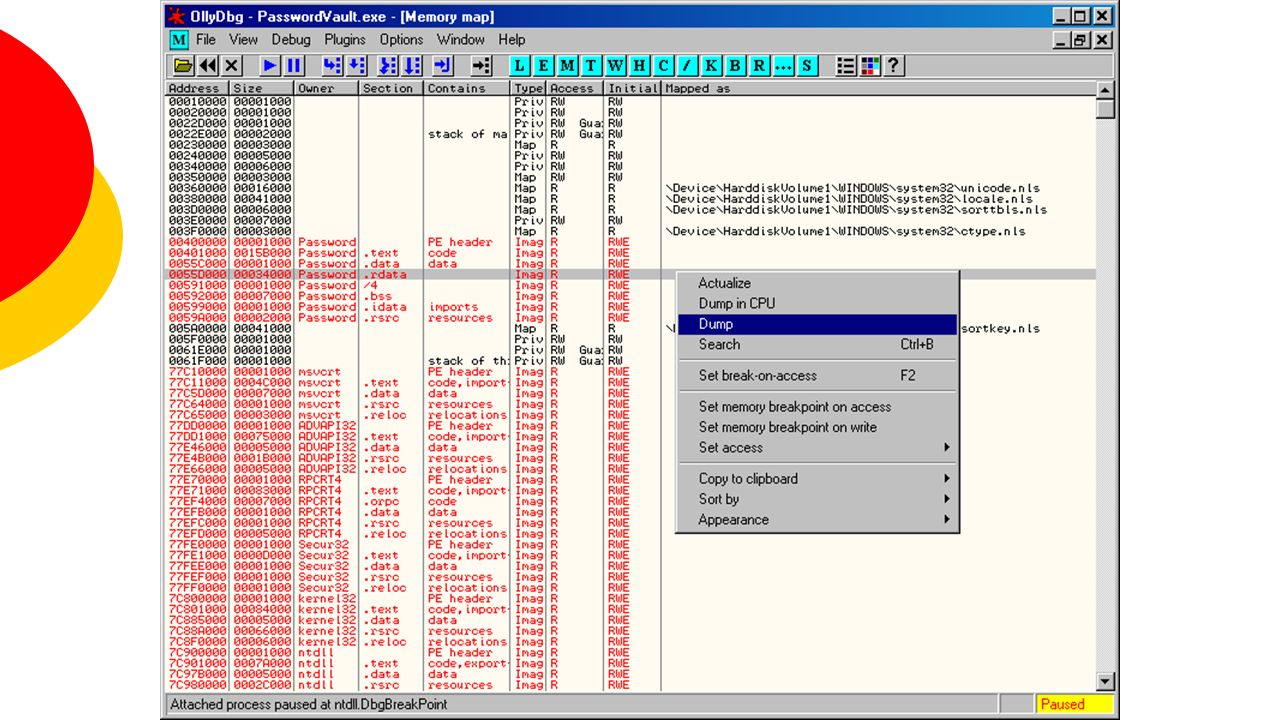Open the appearance colors grid icon

point(870,66)
